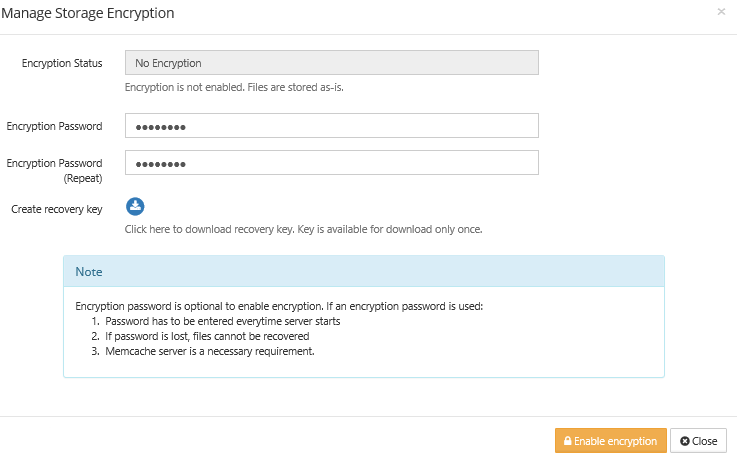Click the Encryption Status label

pos(62,63)
